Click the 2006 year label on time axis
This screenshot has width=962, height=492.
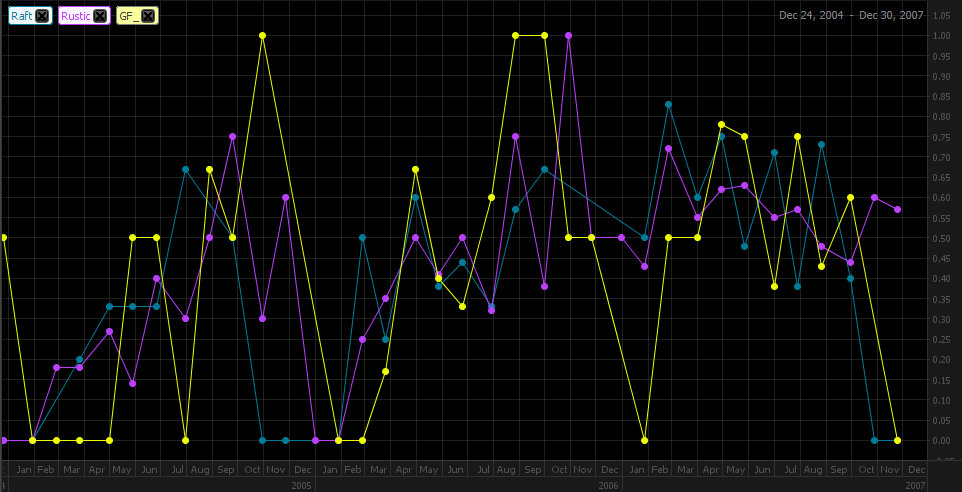pos(606,485)
